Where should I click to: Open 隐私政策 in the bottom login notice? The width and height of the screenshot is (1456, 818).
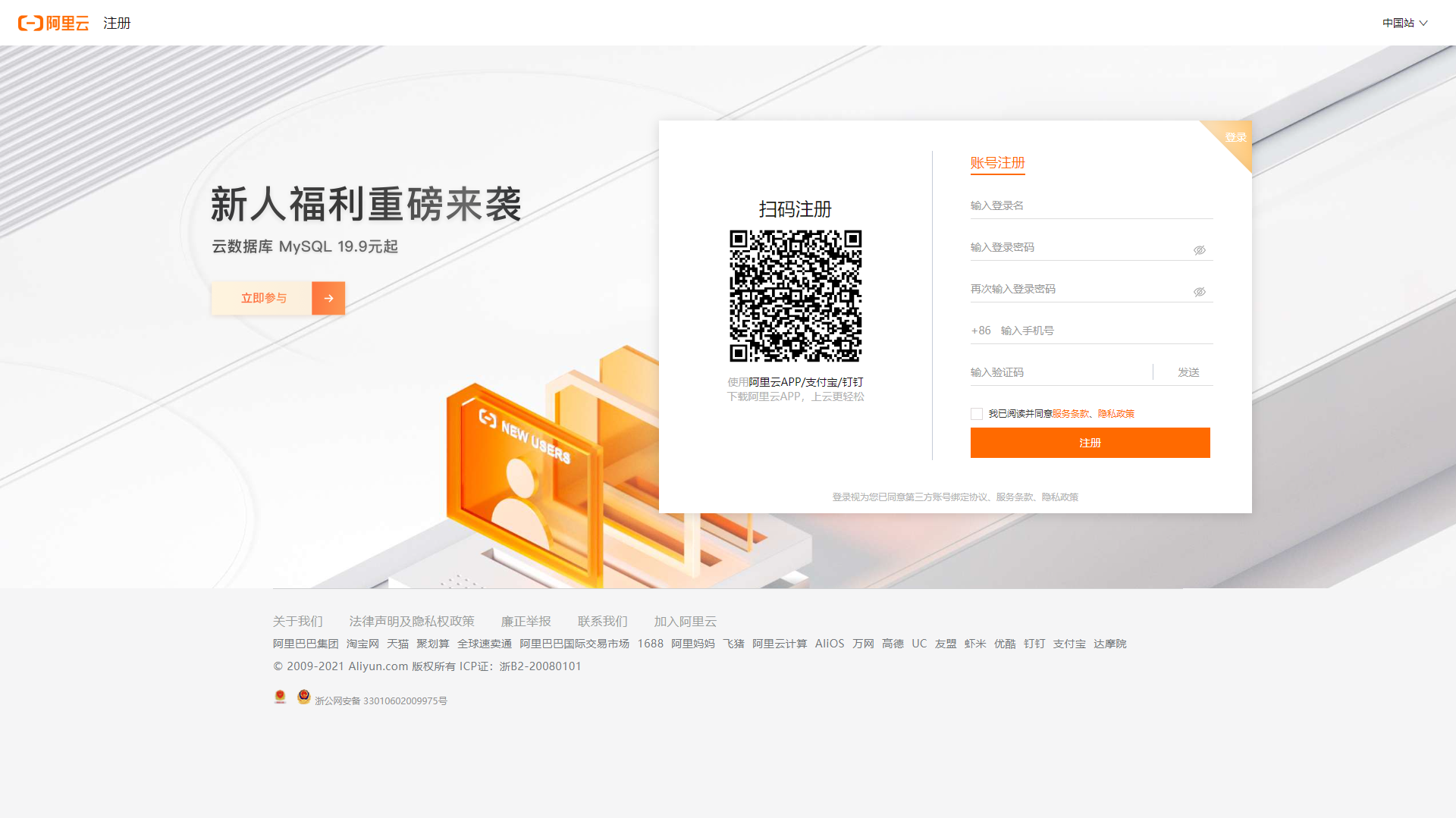tap(1060, 497)
